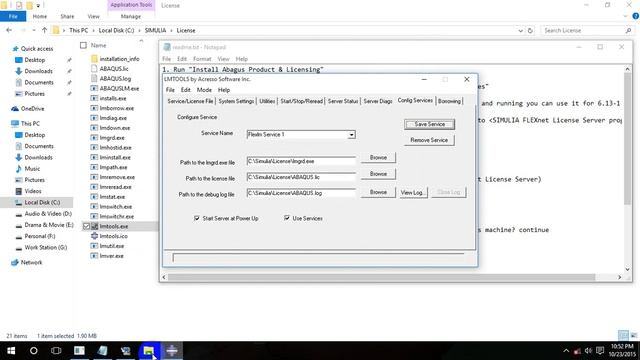Toggle the select-all checkbox beside Name
This screenshot has height=360, width=640.
[x=83, y=45]
